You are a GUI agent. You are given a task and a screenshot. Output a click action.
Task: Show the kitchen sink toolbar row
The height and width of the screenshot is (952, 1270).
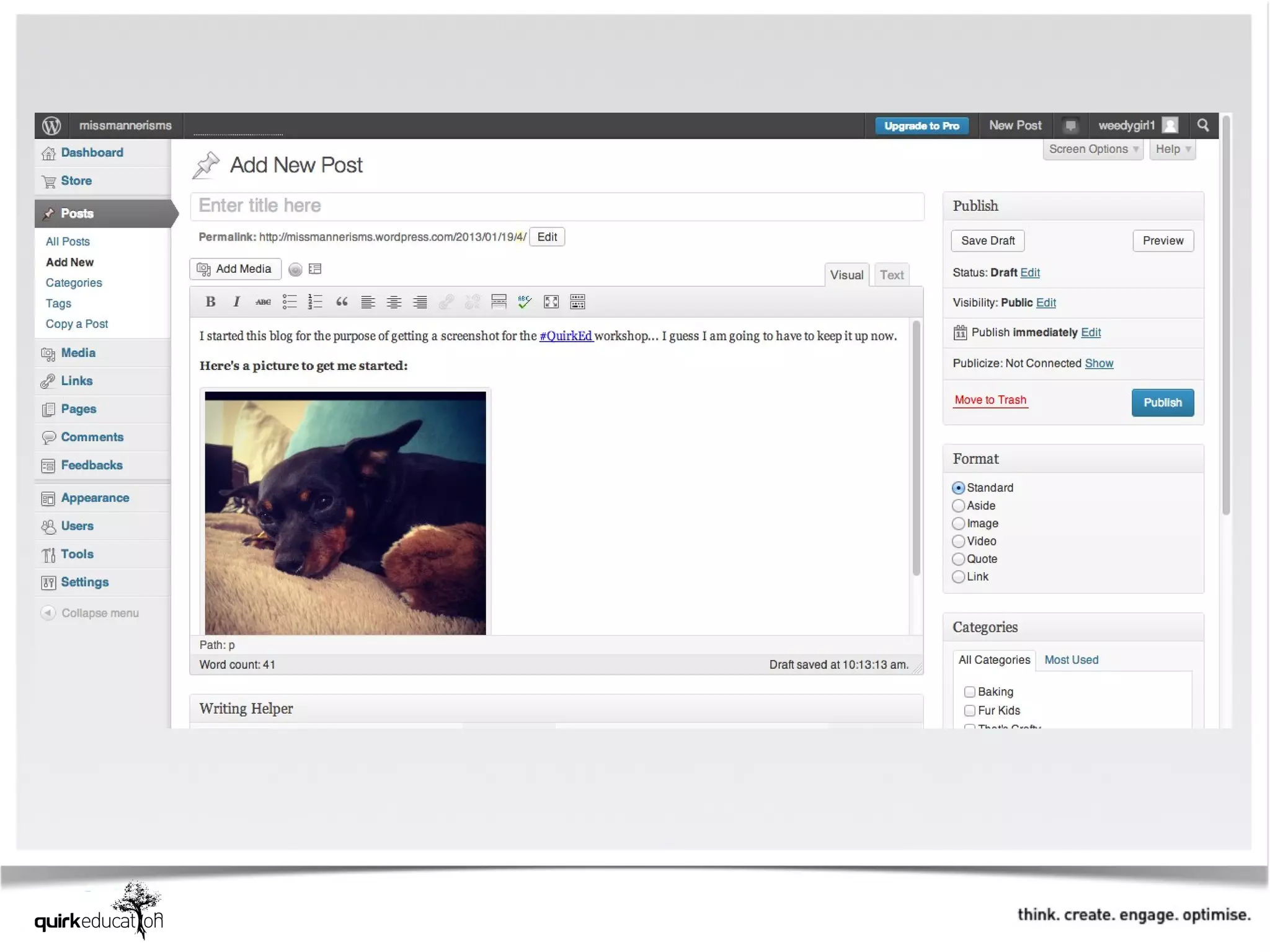pyautogui.click(x=577, y=302)
